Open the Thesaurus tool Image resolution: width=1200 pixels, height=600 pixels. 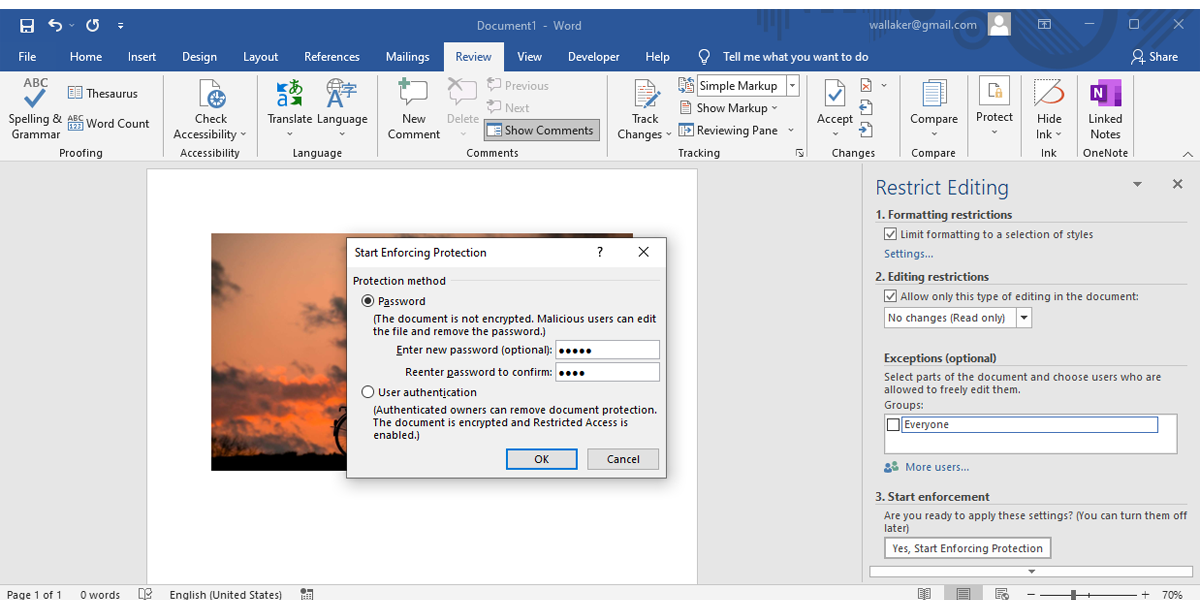[102, 93]
